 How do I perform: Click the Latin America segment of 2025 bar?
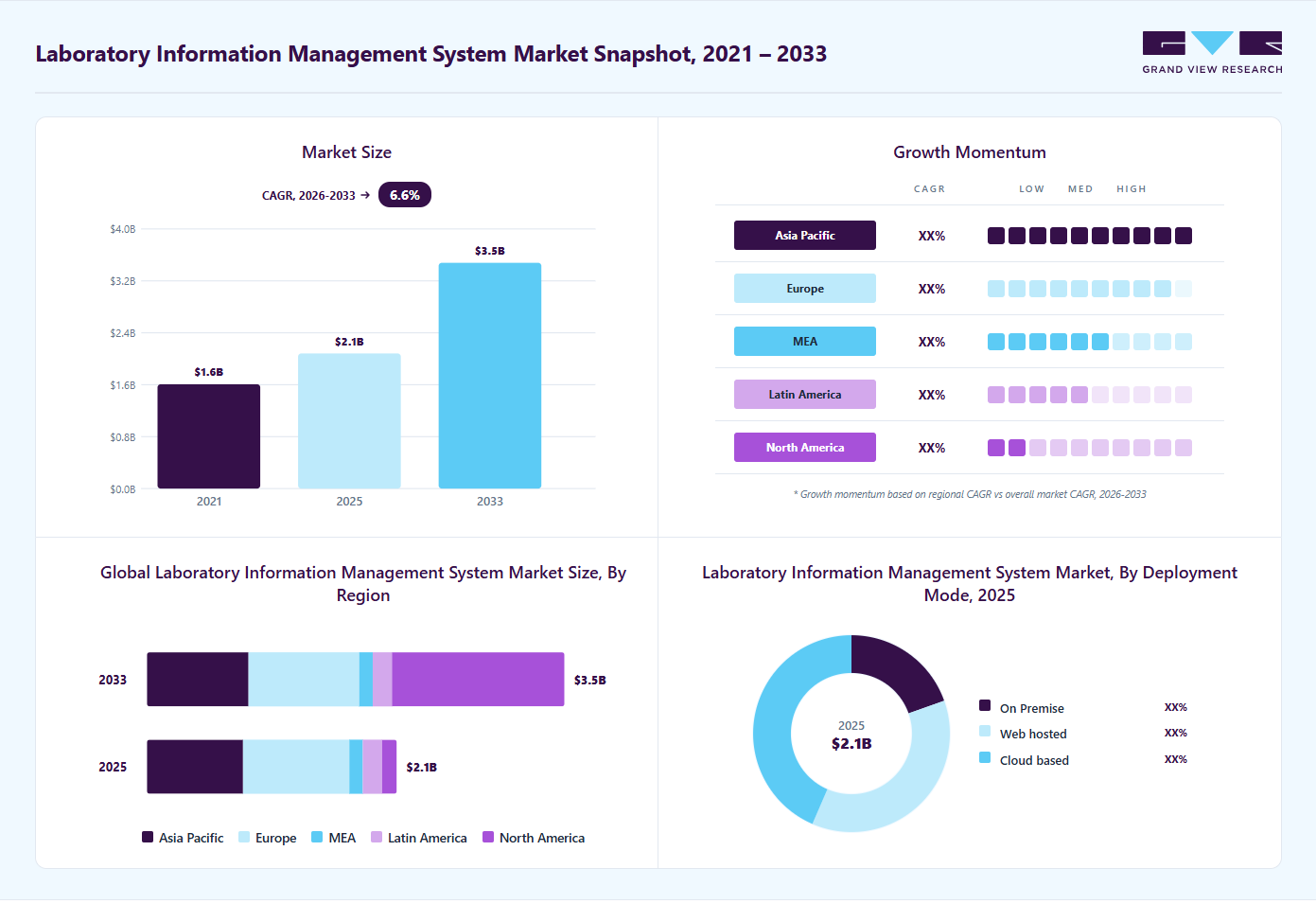coord(373,767)
